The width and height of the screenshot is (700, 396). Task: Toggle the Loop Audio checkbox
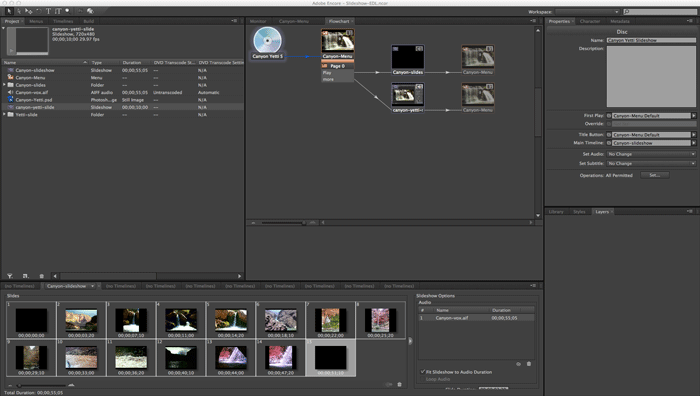(x=423, y=379)
